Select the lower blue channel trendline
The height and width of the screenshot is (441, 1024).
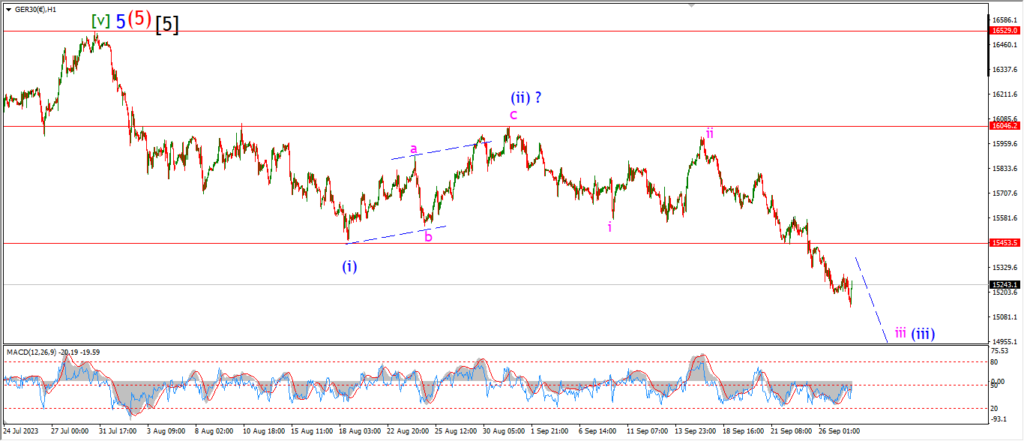point(396,235)
